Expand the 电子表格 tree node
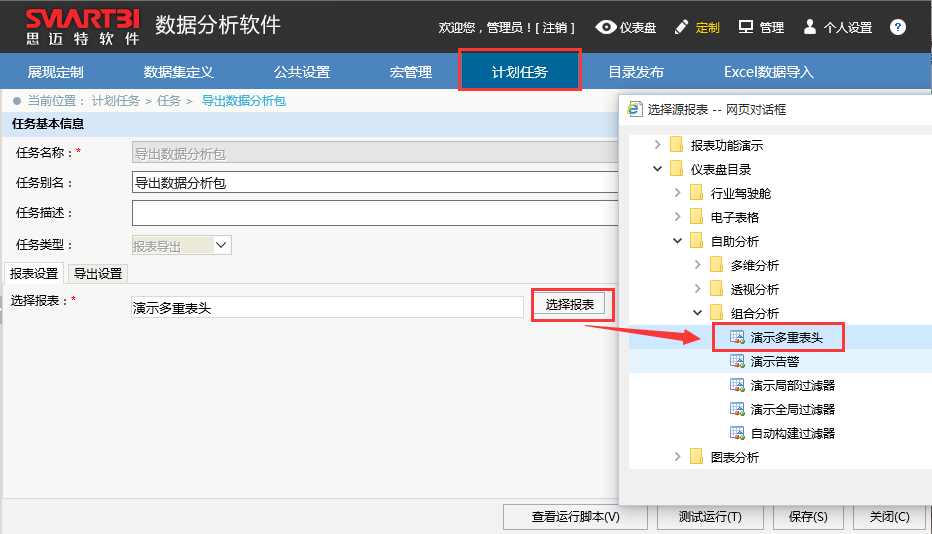This screenshot has width=932, height=534. [x=677, y=217]
